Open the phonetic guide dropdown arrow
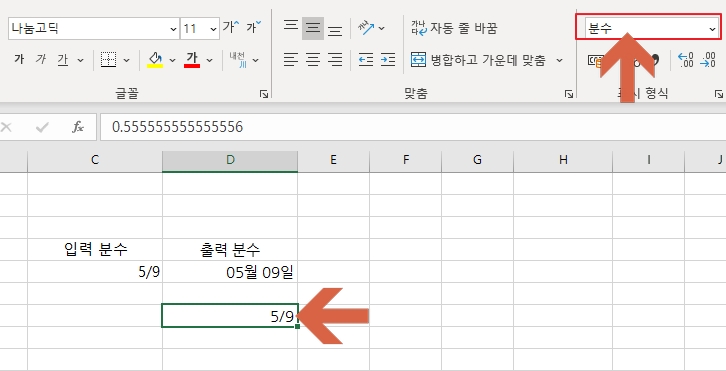This screenshot has height=371, width=726. tap(256, 60)
